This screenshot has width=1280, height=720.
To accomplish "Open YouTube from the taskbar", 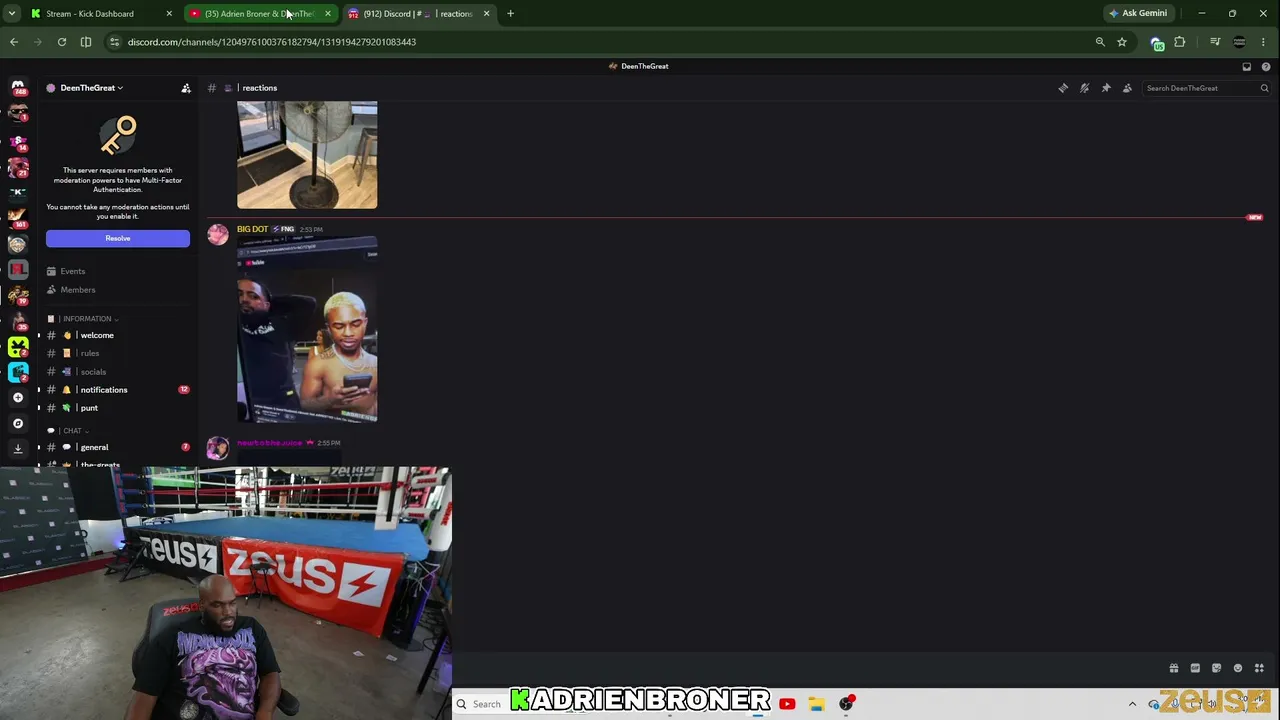I will tap(787, 704).
